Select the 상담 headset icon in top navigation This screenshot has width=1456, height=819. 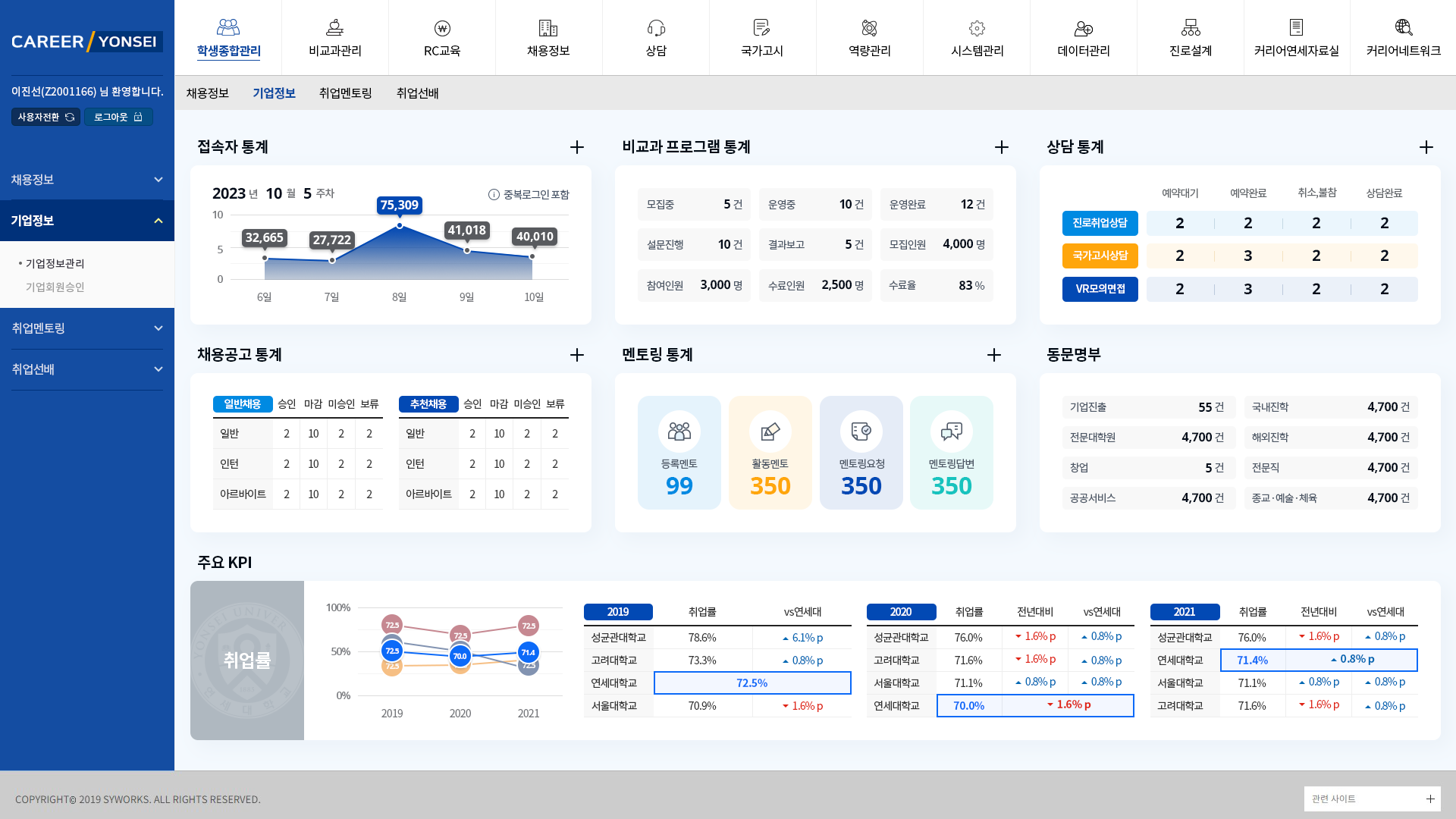coord(656,28)
